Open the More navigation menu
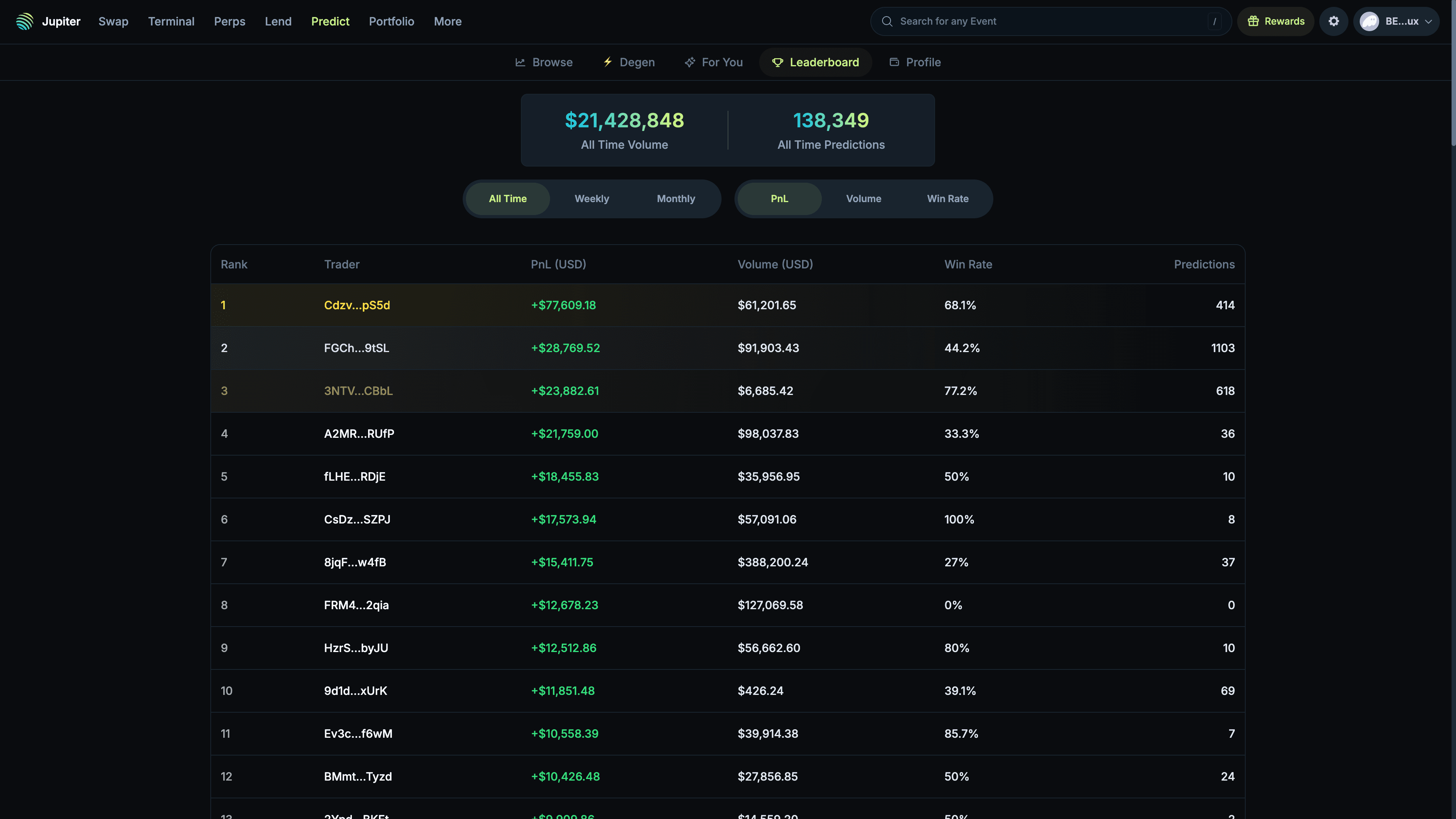1456x819 pixels. tap(448, 21)
